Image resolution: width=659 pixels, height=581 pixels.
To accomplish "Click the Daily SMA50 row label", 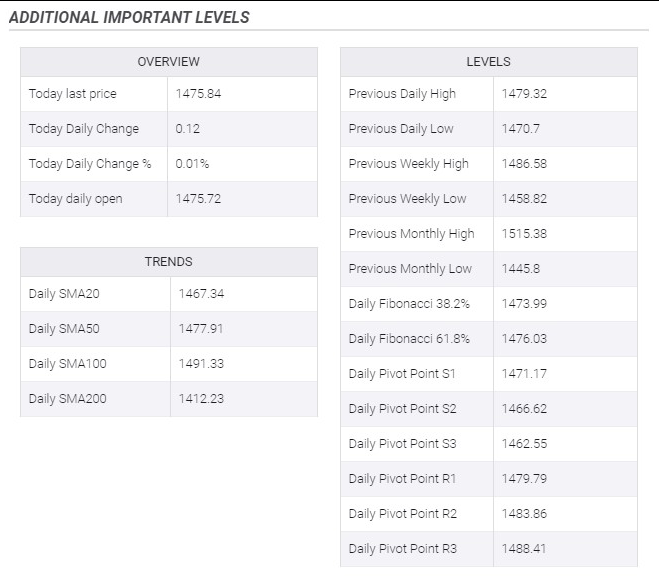I will click(x=64, y=328).
